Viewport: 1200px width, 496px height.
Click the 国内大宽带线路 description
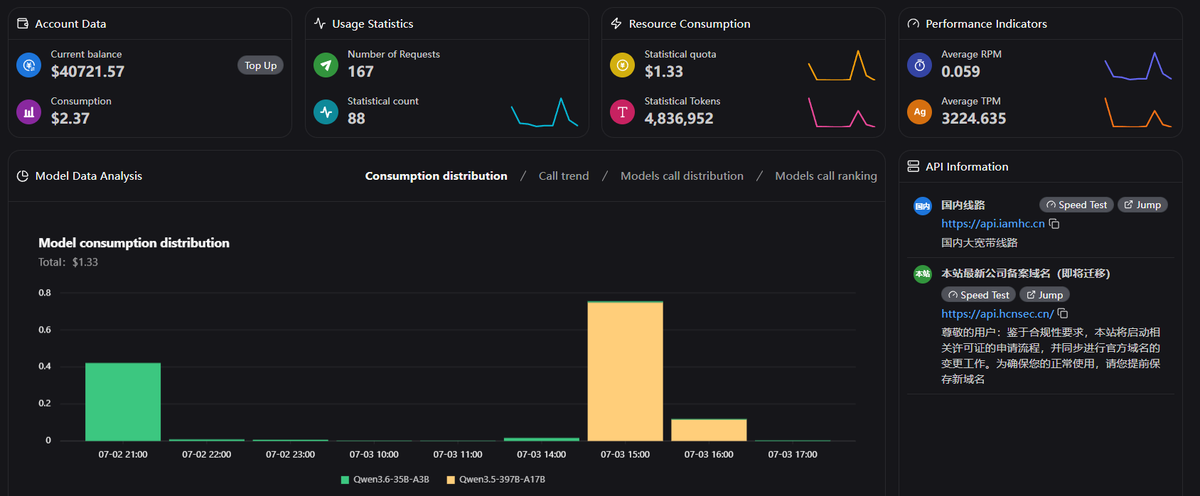click(979, 242)
